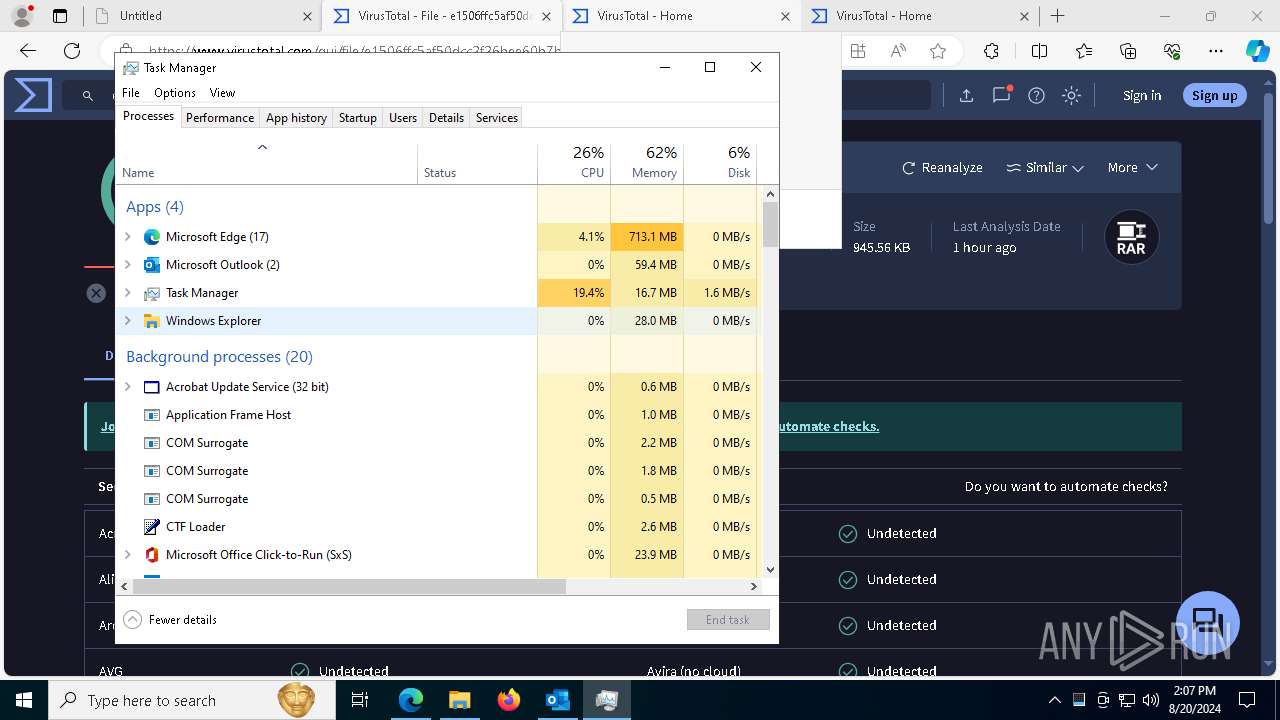This screenshot has width=1280, height=720.
Task: Click the Acrobat Update Service icon
Action: point(152,387)
